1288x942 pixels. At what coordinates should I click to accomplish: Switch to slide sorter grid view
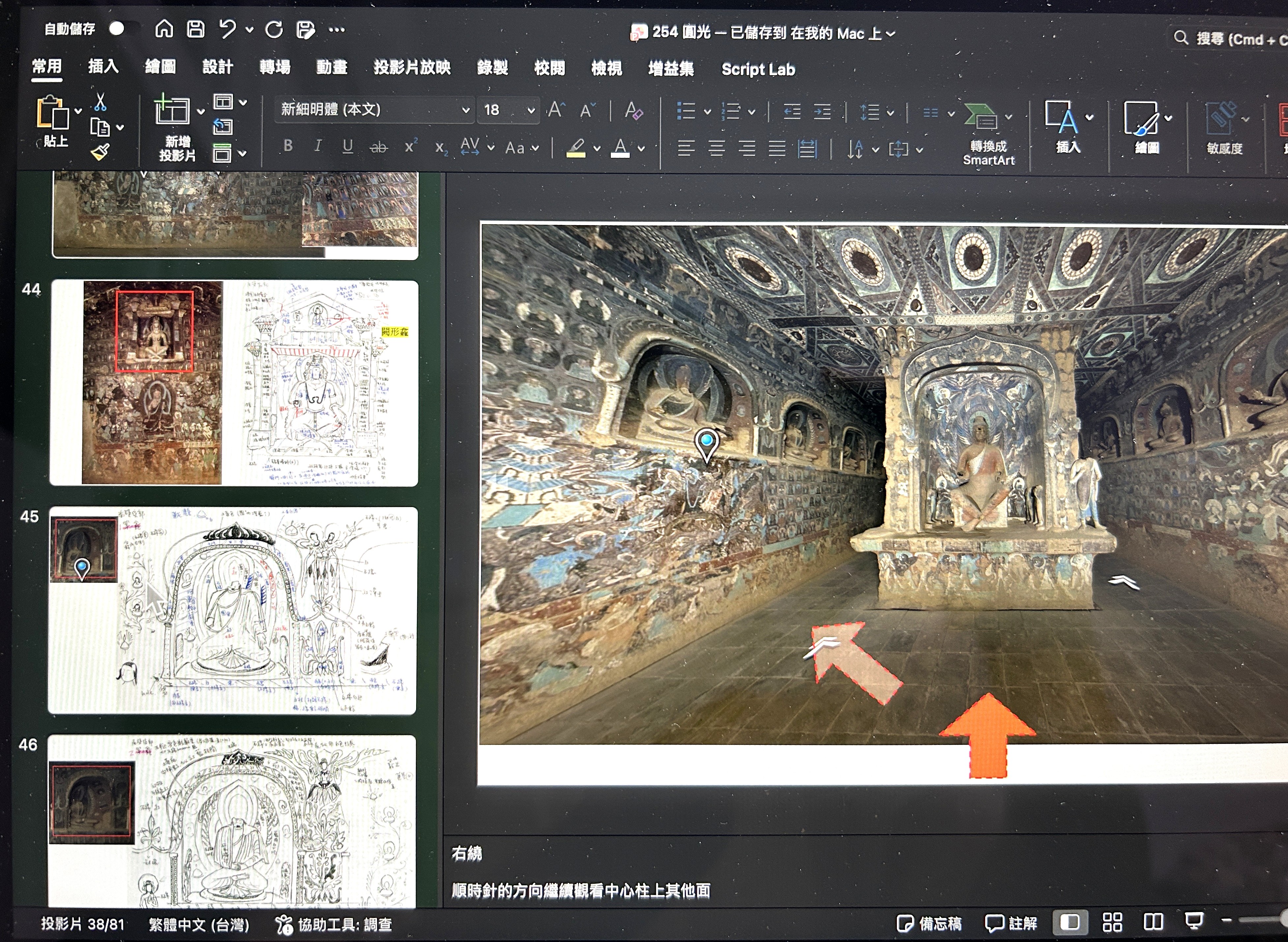click(x=1112, y=922)
